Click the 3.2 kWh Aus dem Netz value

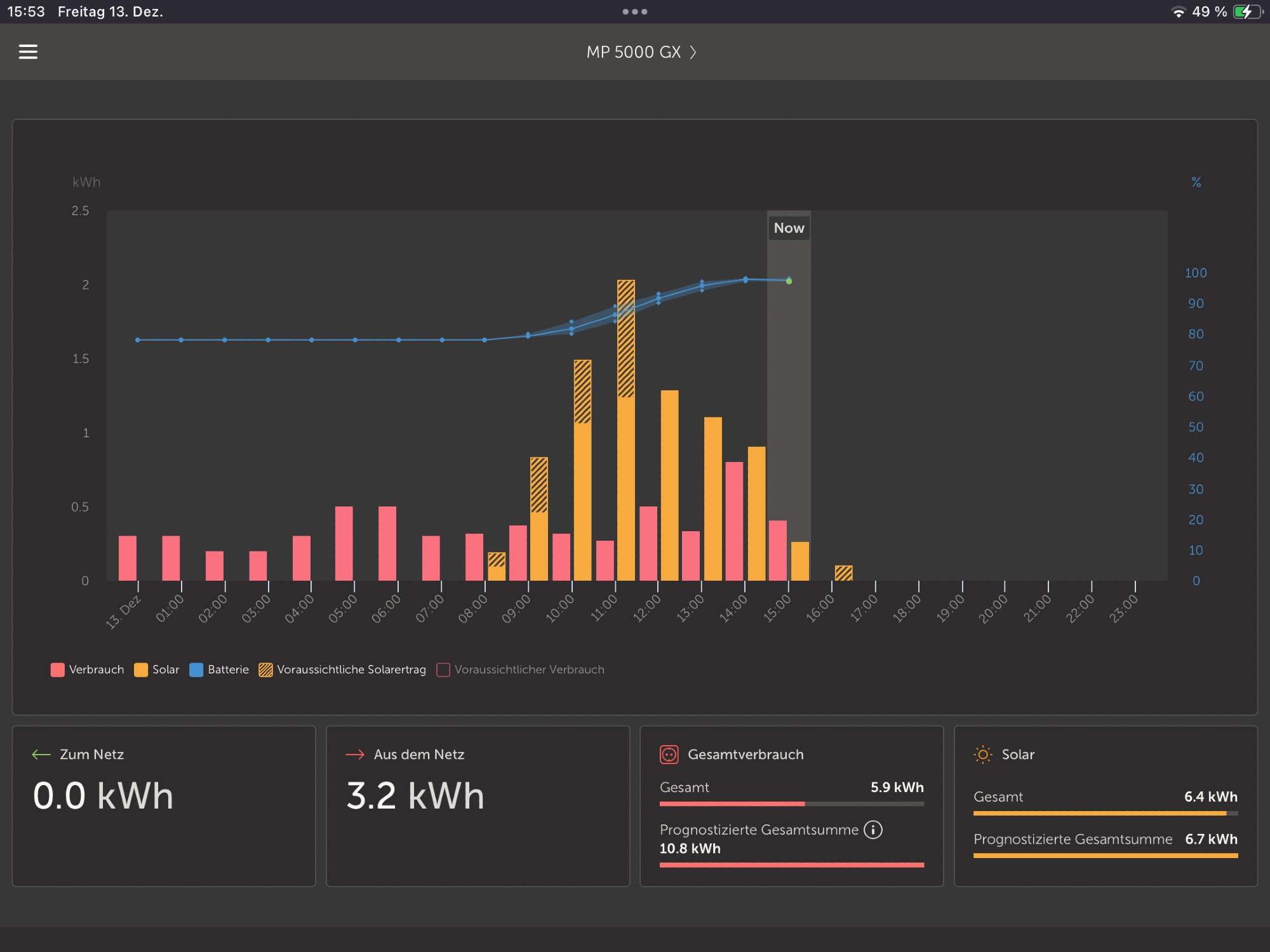pos(416,796)
